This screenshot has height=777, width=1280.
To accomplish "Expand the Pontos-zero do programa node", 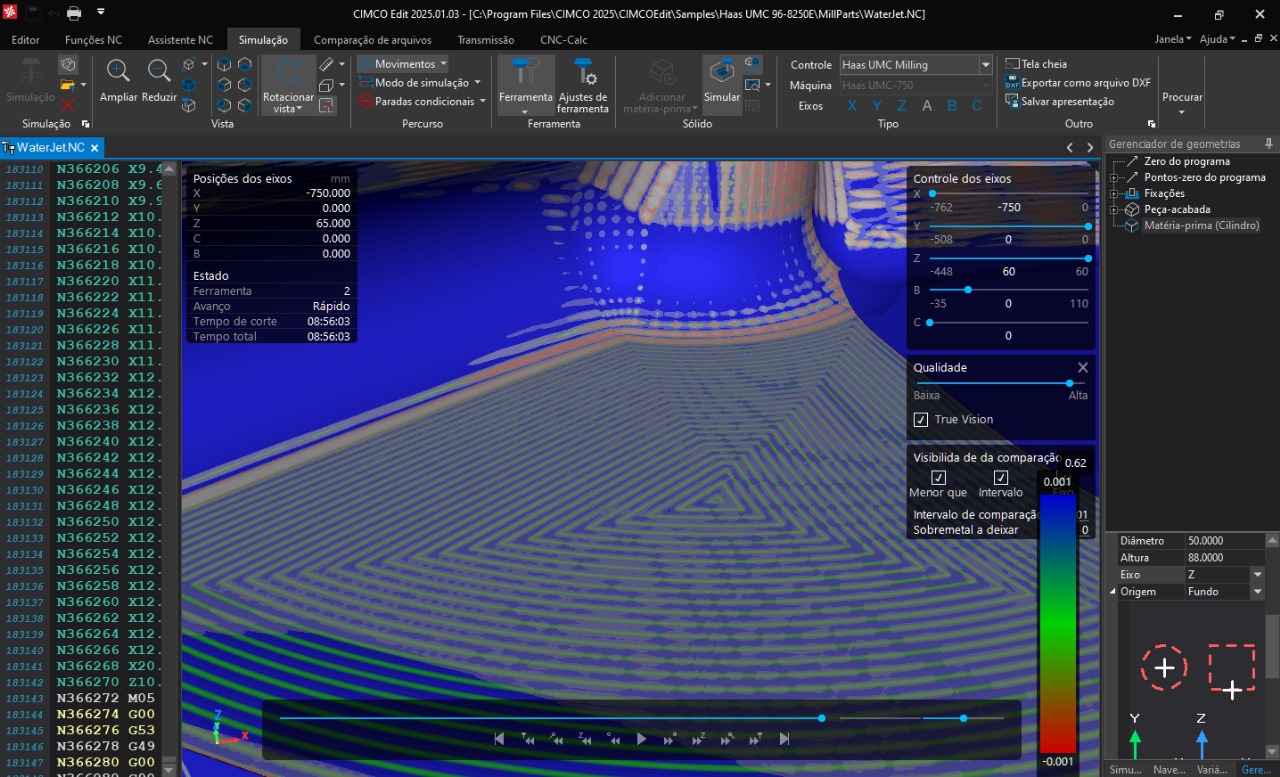I will [1114, 178].
